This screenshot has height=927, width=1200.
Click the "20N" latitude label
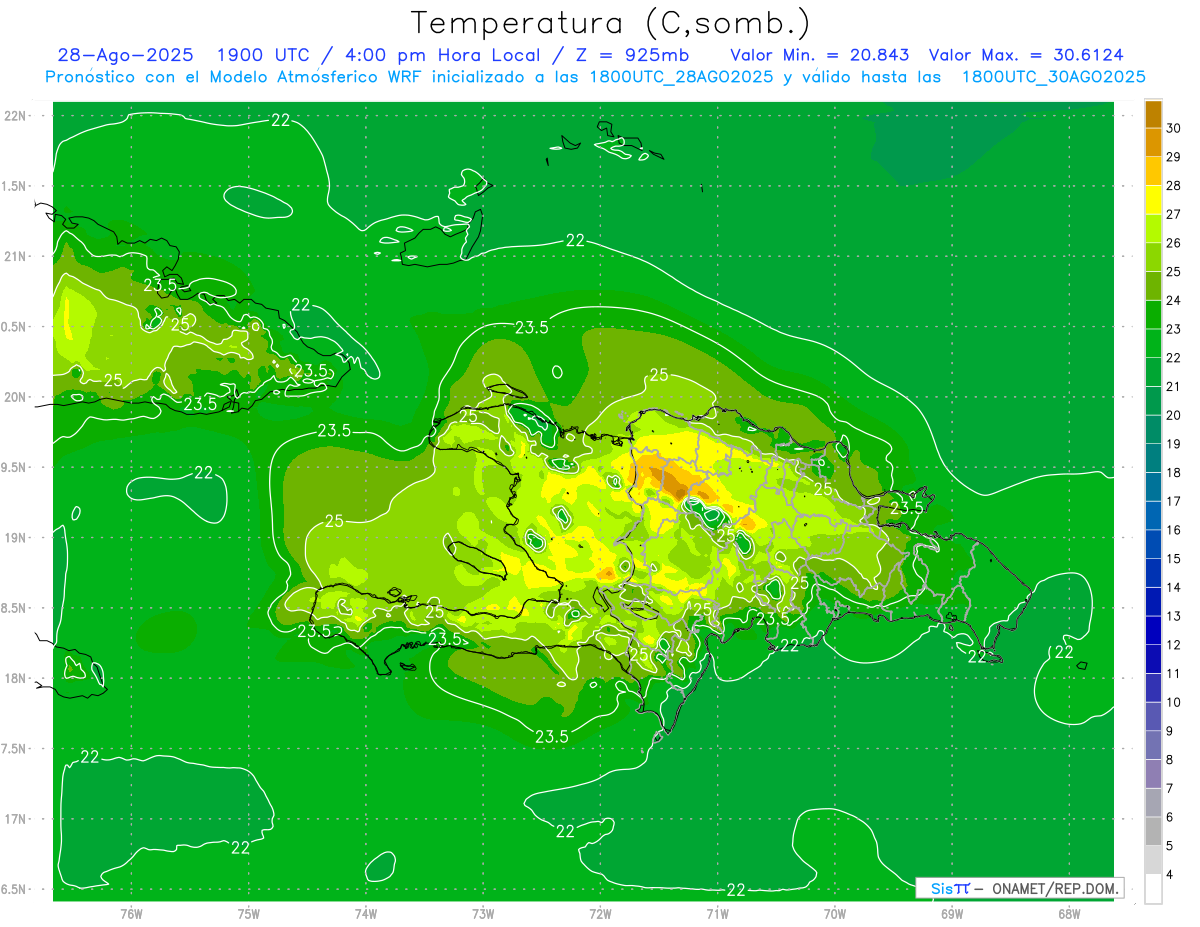17,397
